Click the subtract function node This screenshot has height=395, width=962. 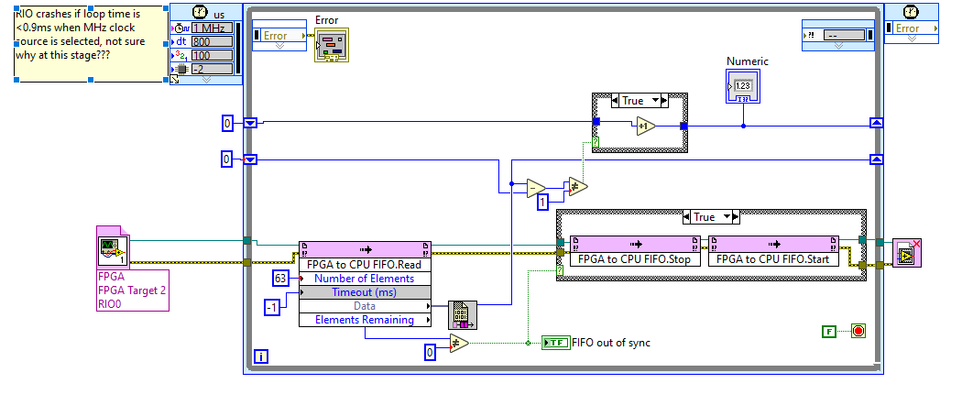(536, 188)
